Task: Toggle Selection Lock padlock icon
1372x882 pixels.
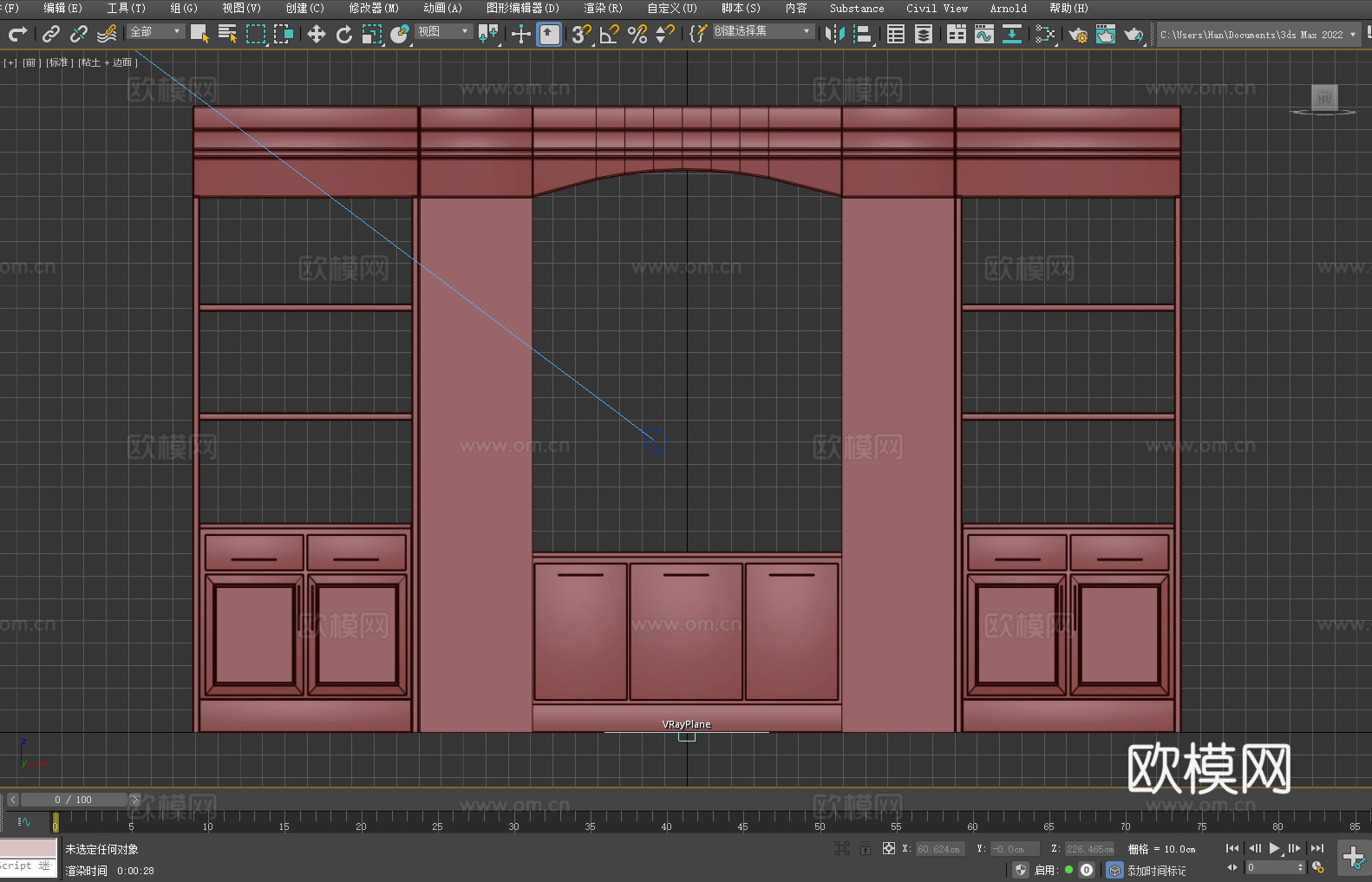Action: coord(866,849)
